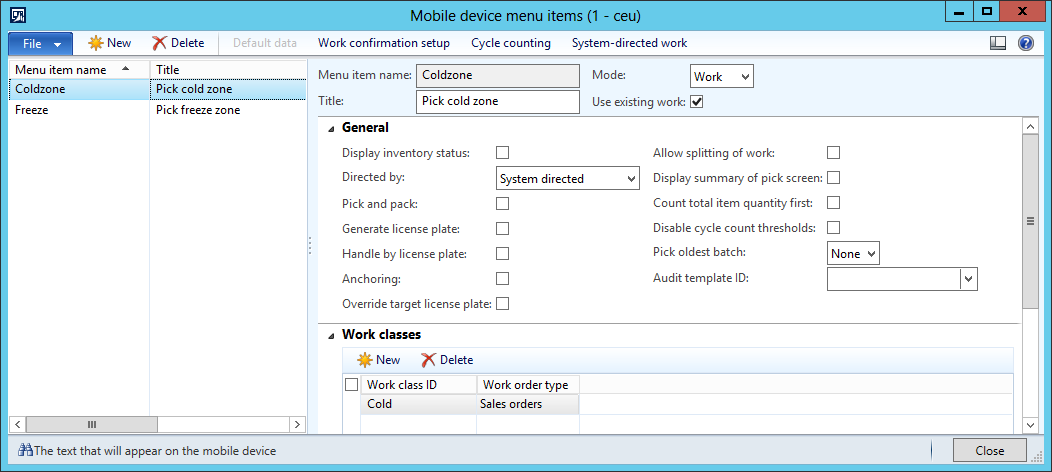Screen dimensions: 1052x472
Task: Open the help question mark icon
Action: [x=1025, y=43]
